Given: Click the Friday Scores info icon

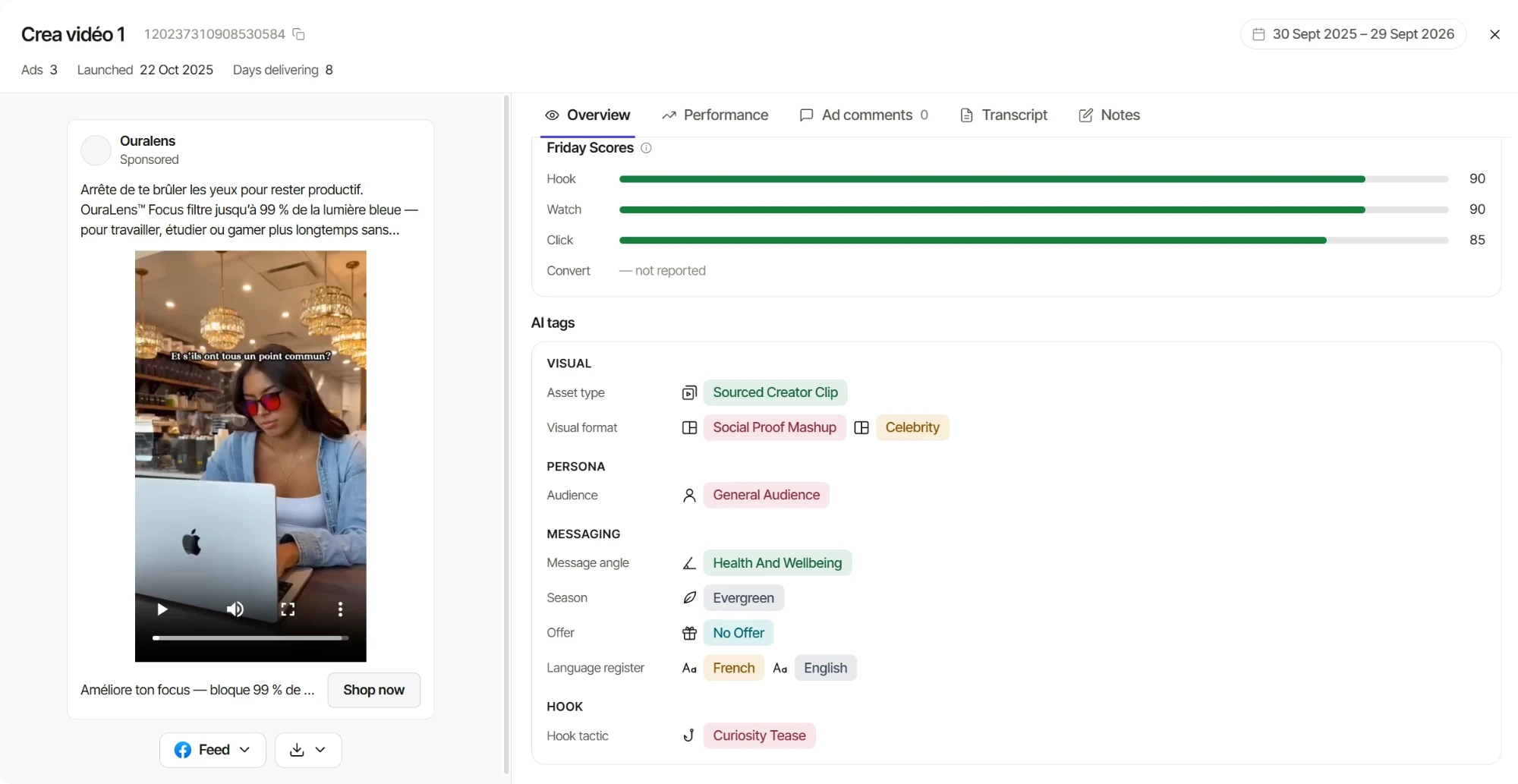Looking at the screenshot, I should pyautogui.click(x=646, y=148).
